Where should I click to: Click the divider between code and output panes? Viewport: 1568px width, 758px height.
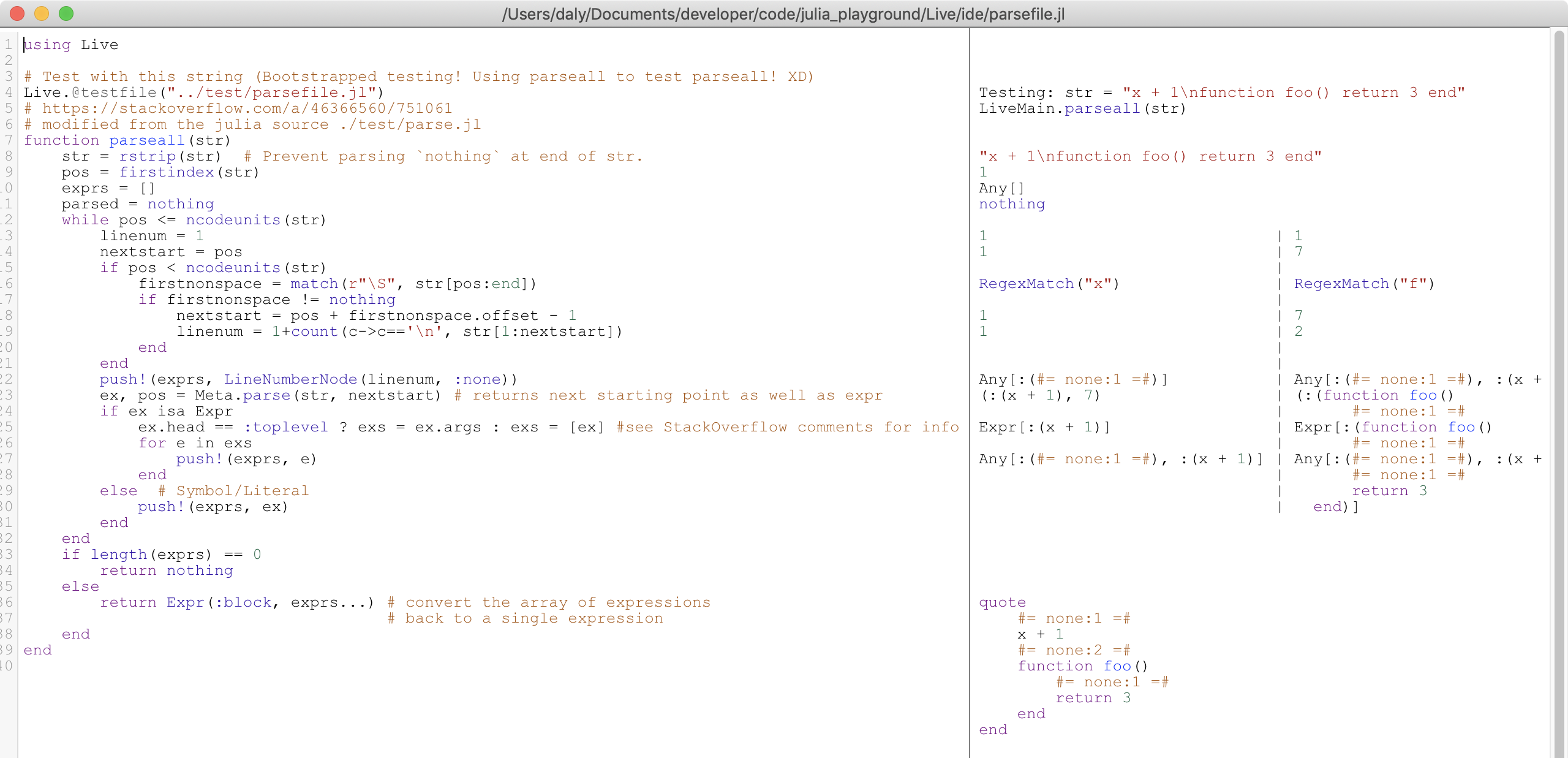point(970,392)
